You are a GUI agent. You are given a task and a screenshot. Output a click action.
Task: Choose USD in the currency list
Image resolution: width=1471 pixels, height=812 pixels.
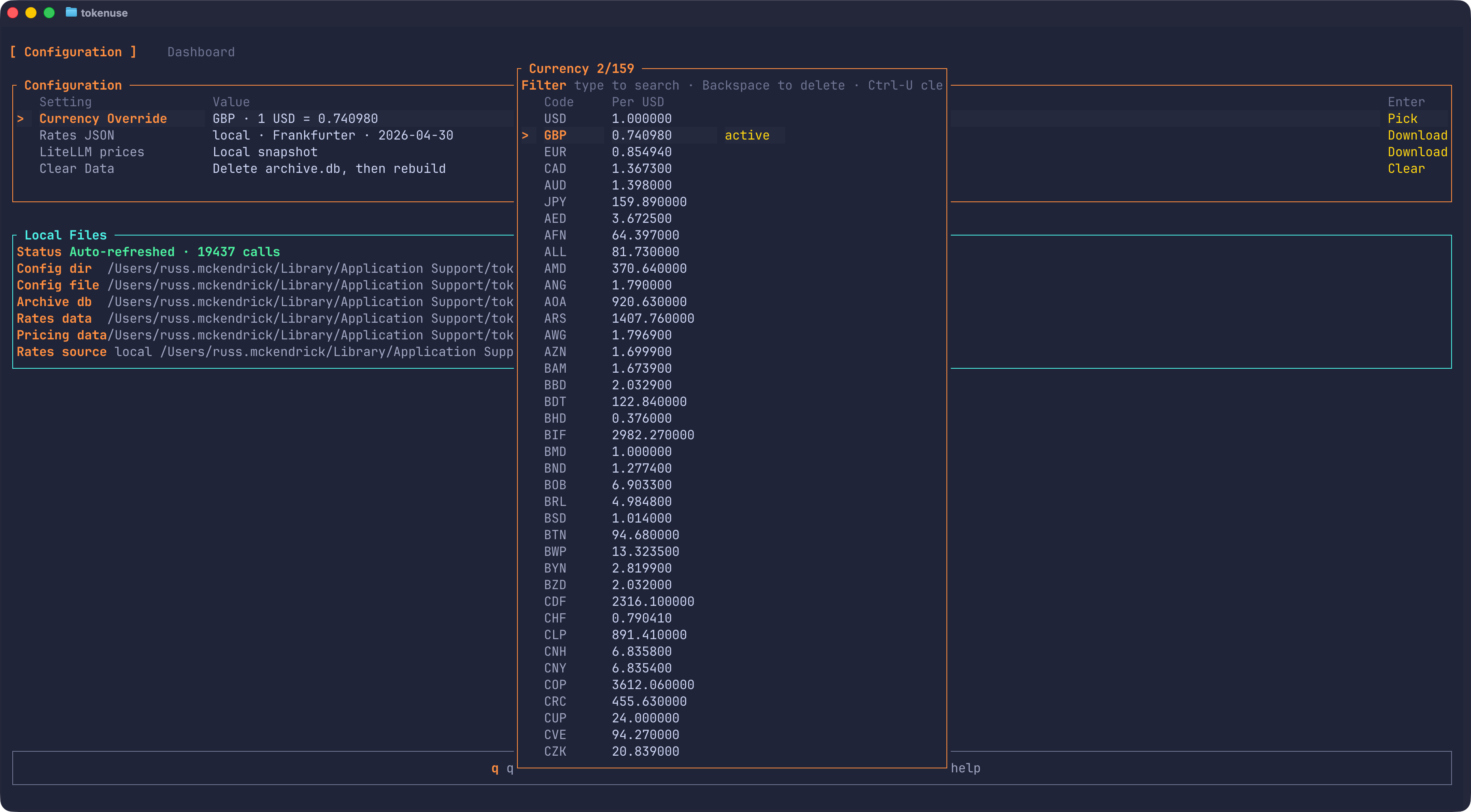[732, 119]
